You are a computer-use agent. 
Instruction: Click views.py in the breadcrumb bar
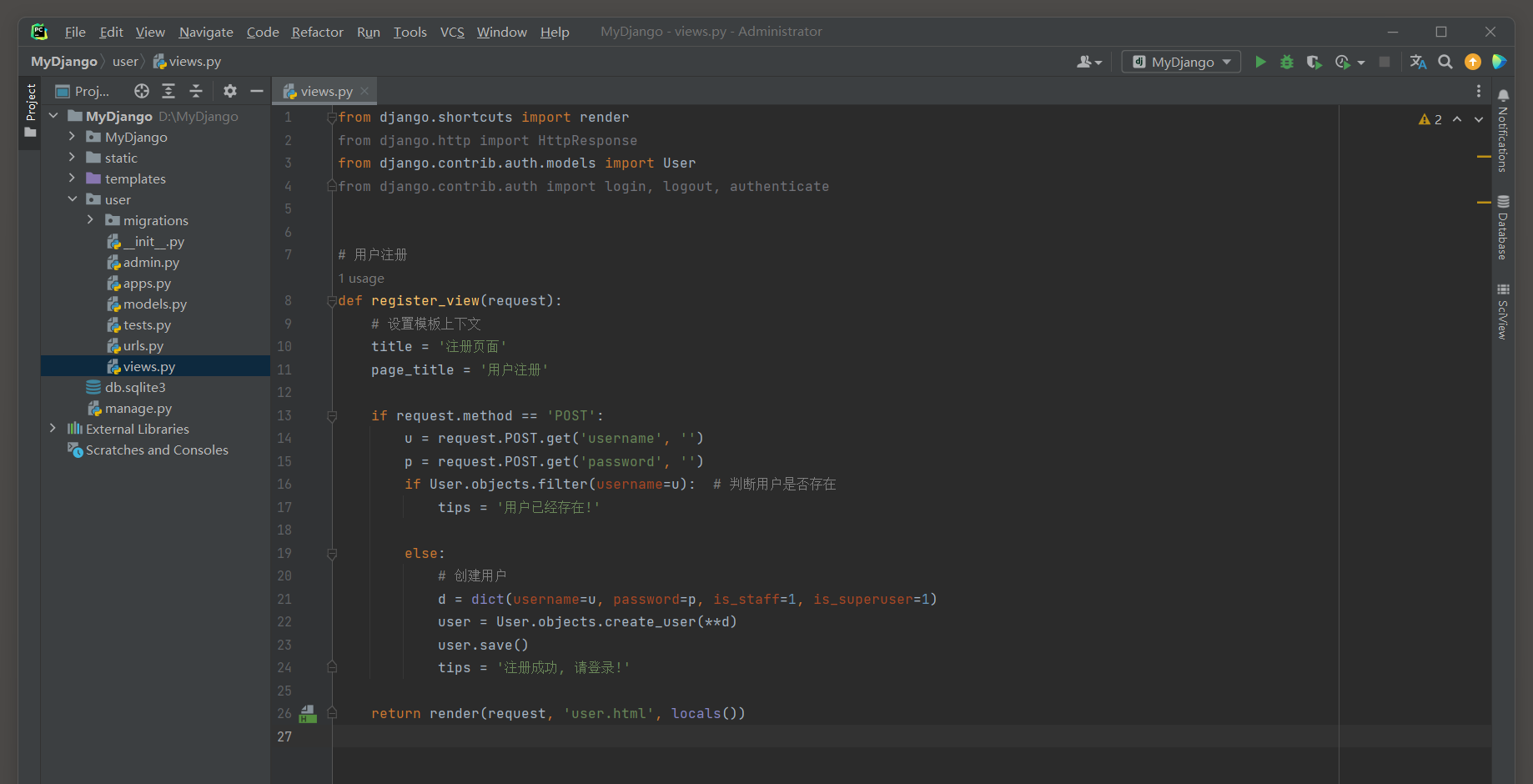187,62
